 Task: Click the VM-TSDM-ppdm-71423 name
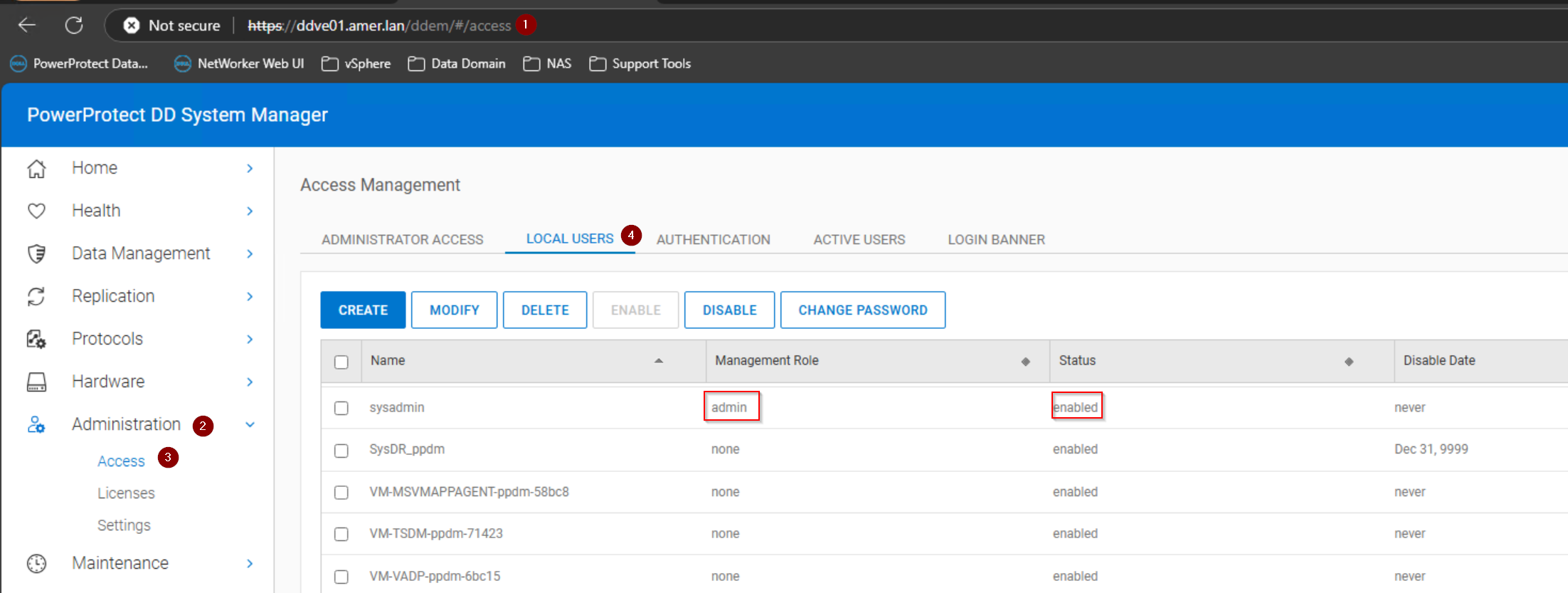click(436, 533)
